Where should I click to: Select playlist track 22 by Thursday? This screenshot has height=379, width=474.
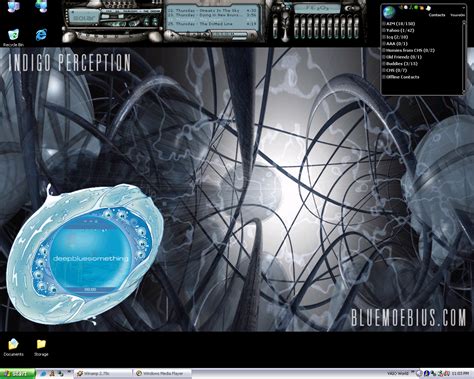[x=212, y=11]
